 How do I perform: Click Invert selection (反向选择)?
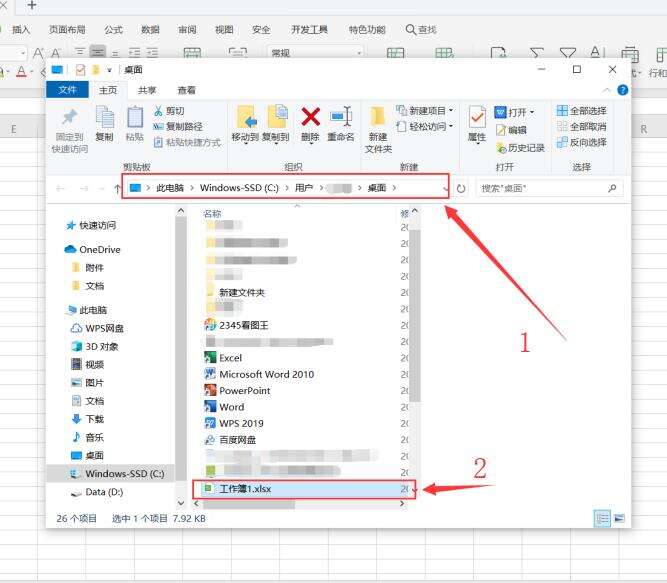(x=581, y=142)
